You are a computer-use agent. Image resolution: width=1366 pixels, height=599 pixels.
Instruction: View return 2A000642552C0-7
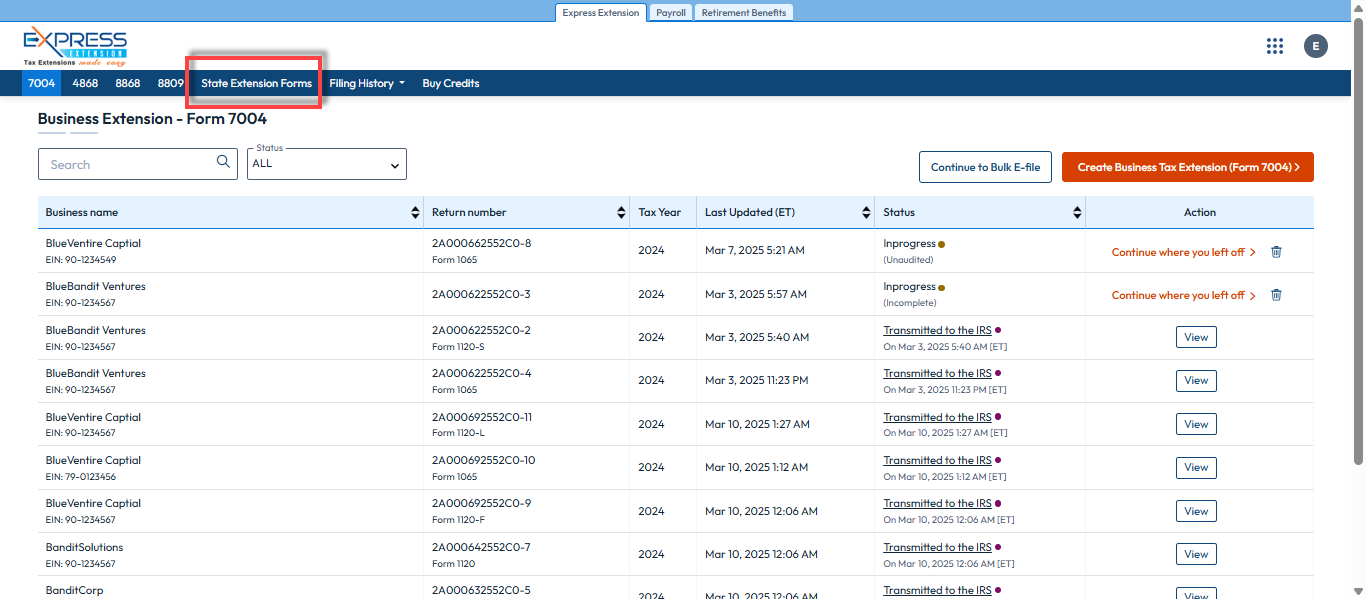click(1196, 554)
